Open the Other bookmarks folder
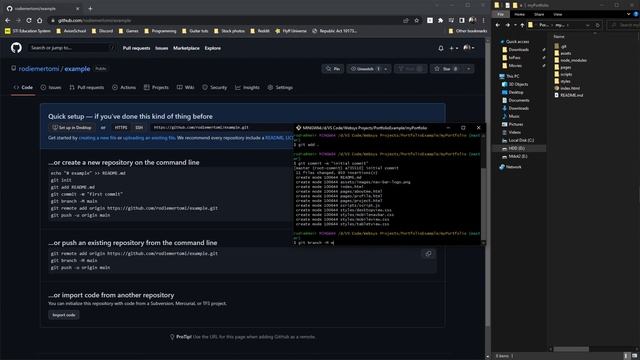This screenshot has height=360, width=640. coord(468,31)
